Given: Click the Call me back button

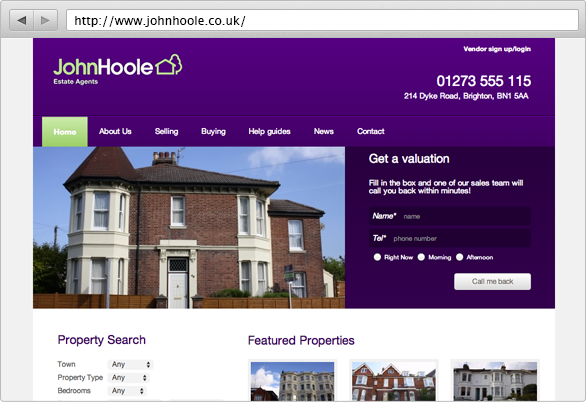Looking at the screenshot, I should pyautogui.click(x=492, y=281).
